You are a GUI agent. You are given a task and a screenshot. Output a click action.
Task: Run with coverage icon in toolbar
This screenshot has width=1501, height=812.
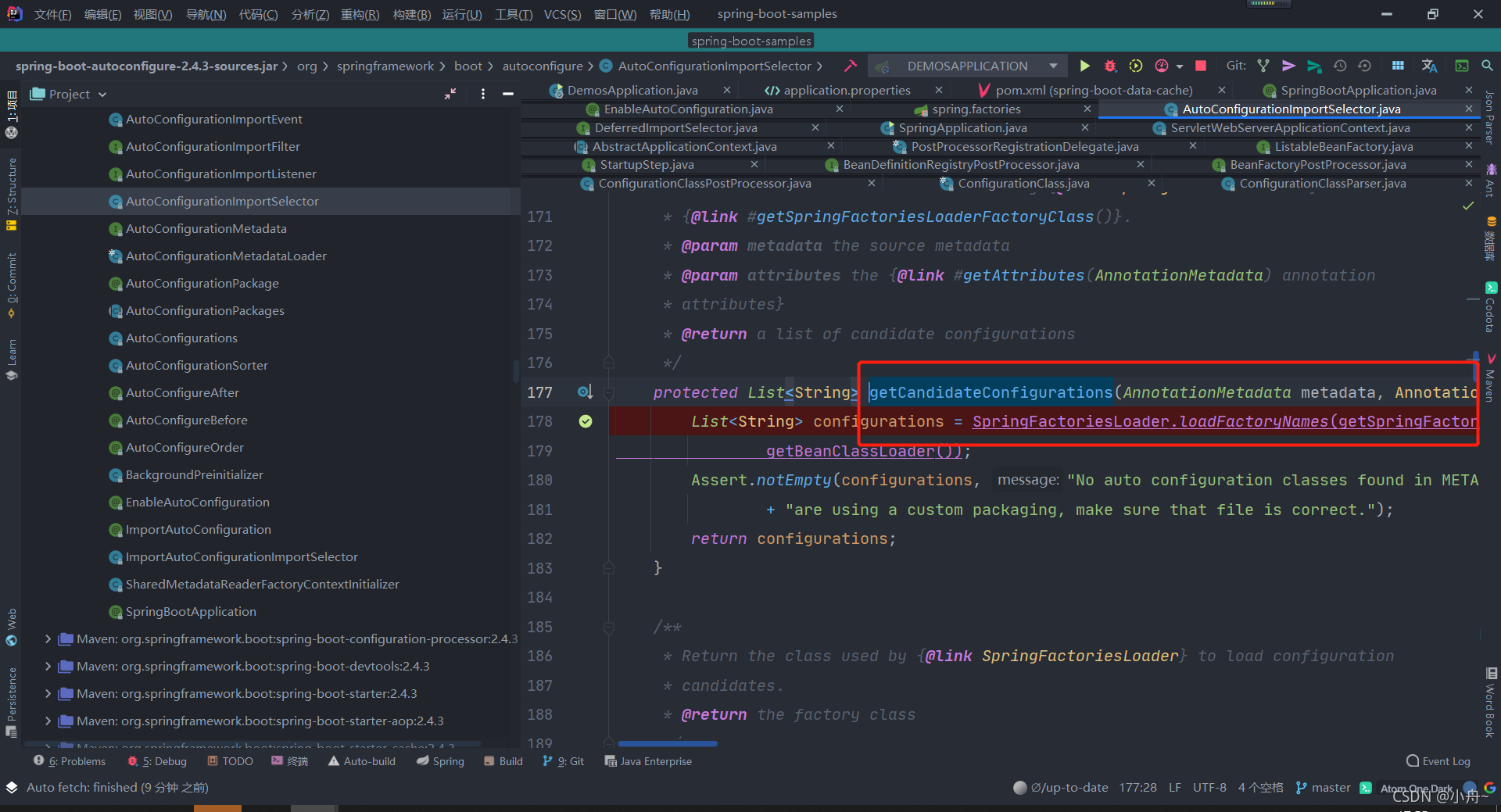point(1136,66)
